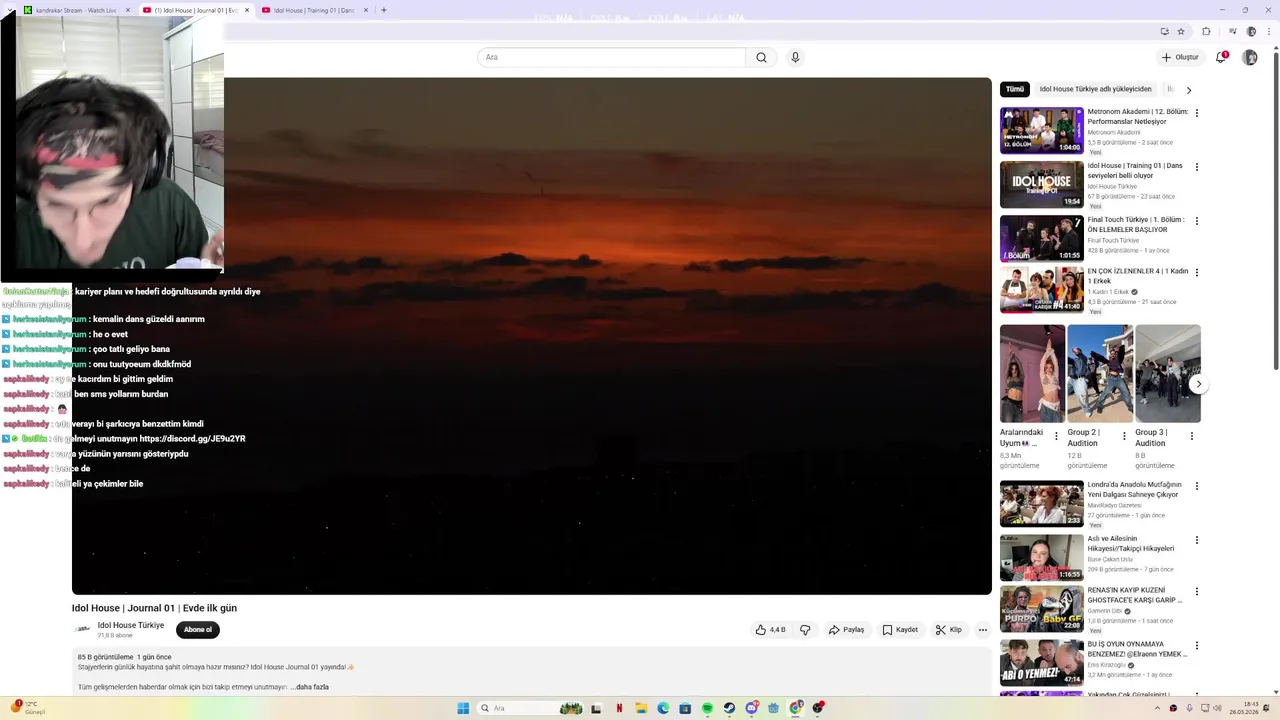
Task: Open options for Metronom Akademi video
Action: click(1197, 113)
